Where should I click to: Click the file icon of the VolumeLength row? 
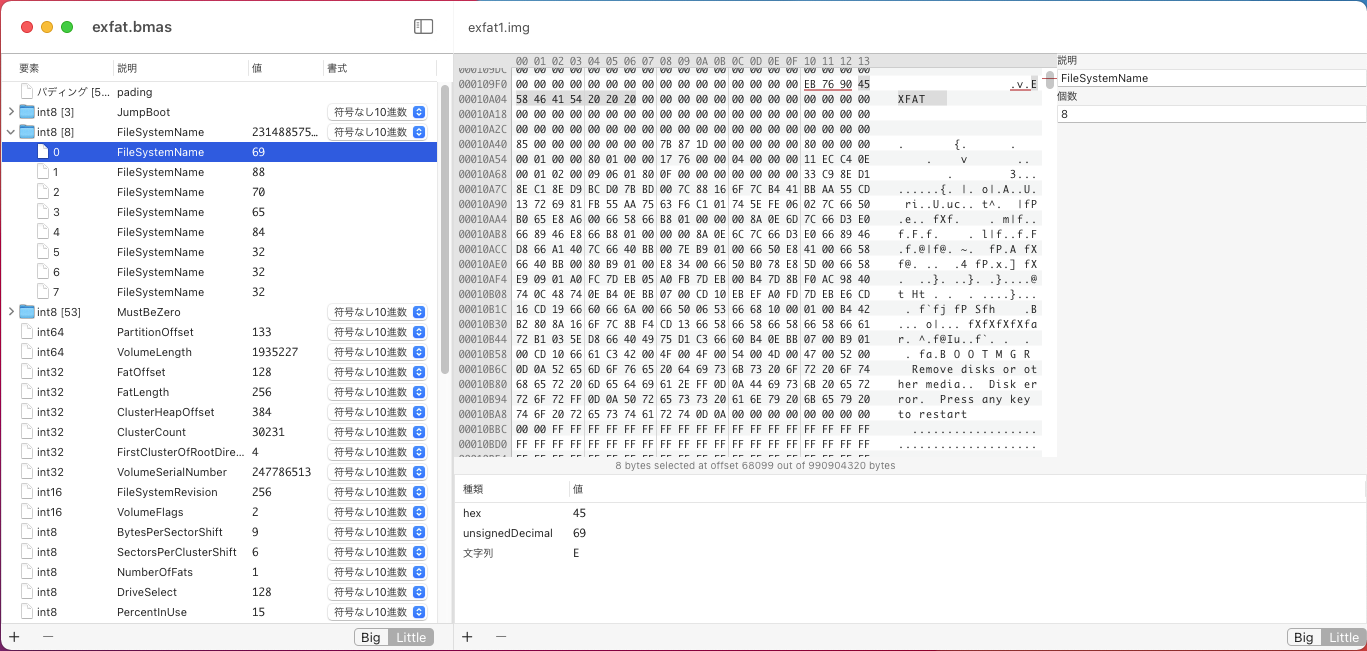click(27, 352)
